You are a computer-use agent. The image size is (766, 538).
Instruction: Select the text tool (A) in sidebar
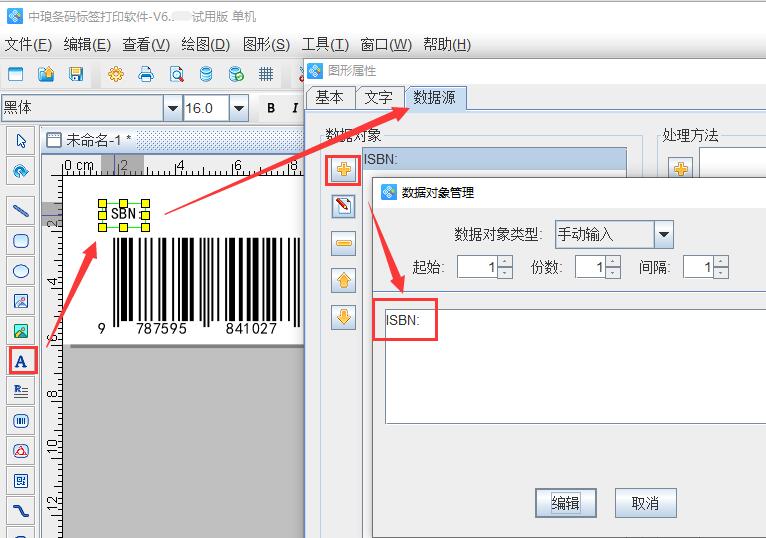20,361
